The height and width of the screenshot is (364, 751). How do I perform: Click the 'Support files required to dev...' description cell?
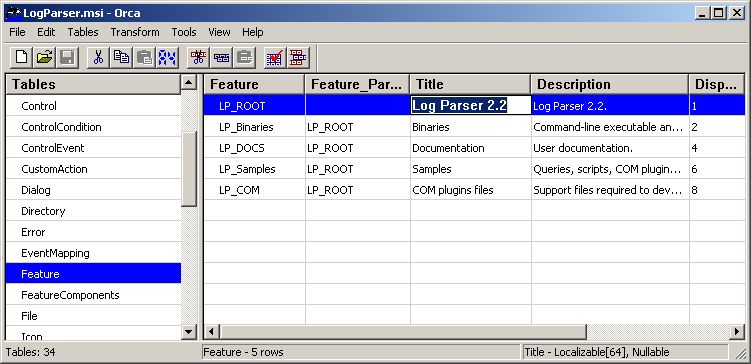pyautogui.click(x=610, y=190)
